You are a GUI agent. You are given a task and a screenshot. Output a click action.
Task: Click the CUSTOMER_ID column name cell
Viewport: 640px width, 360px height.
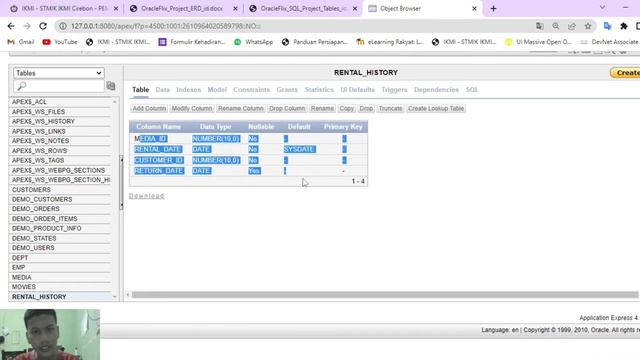(159, 160)
